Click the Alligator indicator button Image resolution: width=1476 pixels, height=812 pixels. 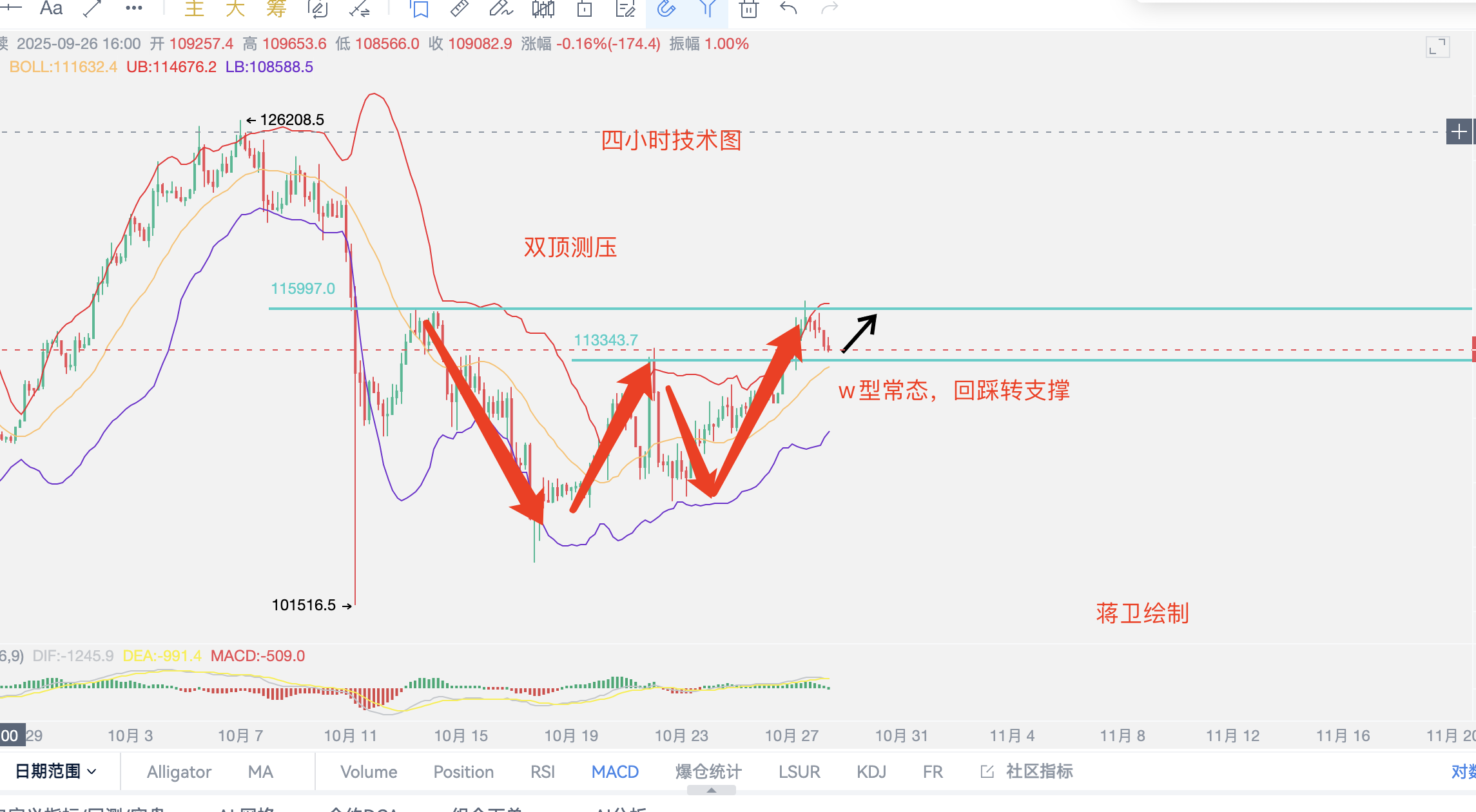coord(179,771)
